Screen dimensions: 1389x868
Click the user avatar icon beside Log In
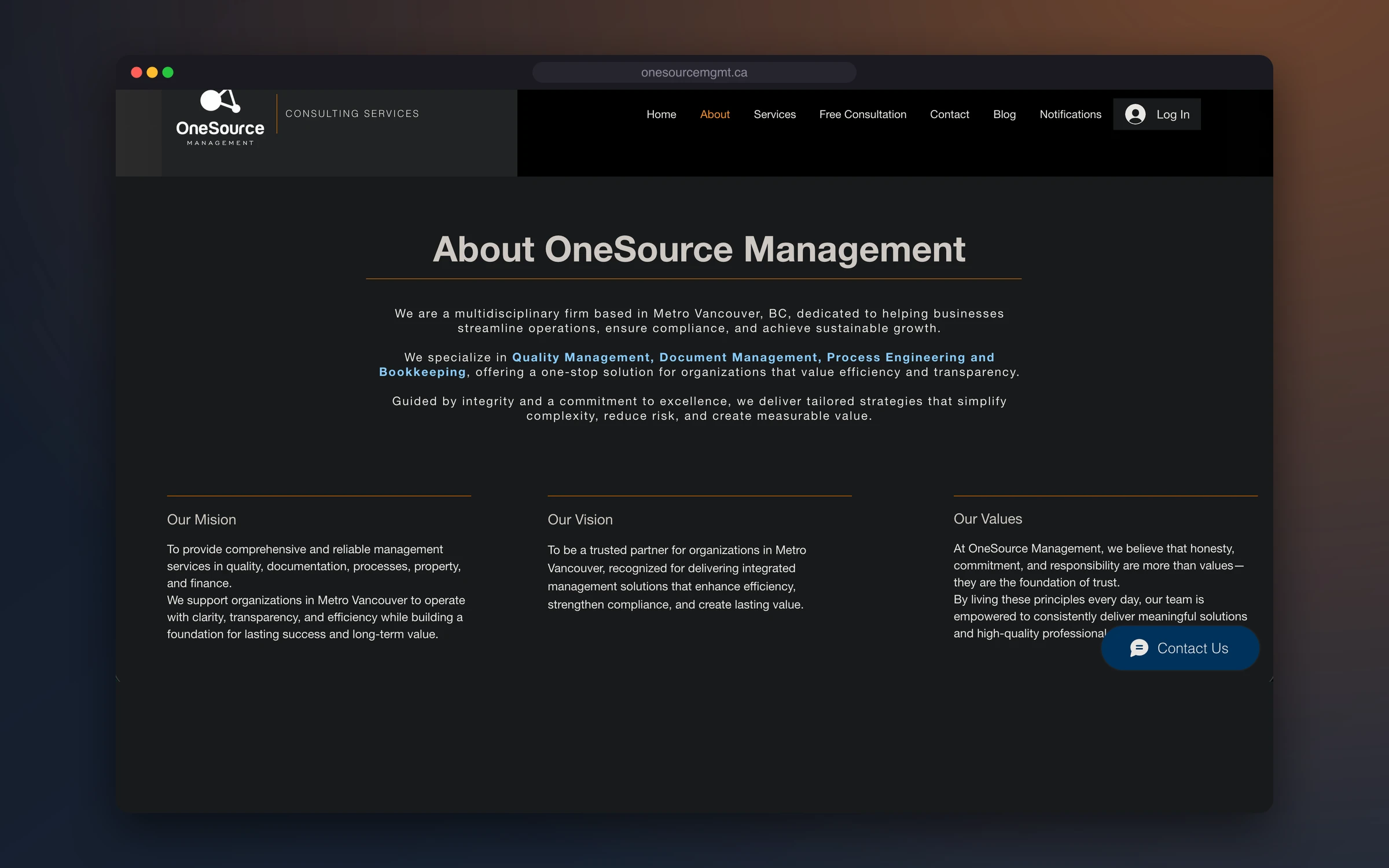point(1135,114)
